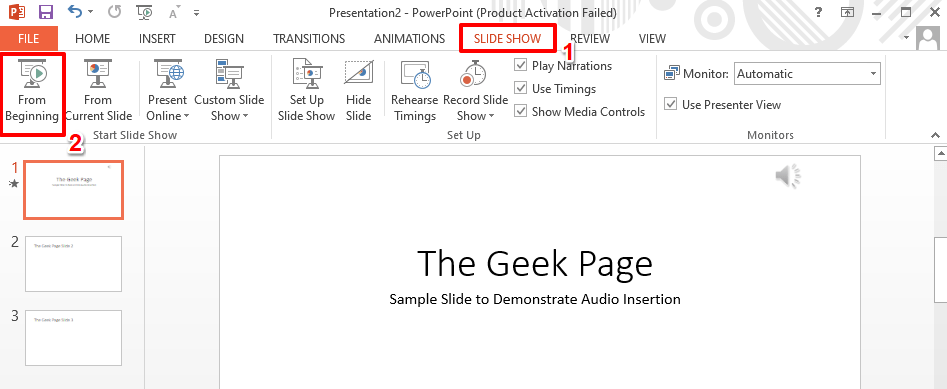Click Hide Slide button
The height and width of the screenshot is (389, 947).
click(358, 92)
